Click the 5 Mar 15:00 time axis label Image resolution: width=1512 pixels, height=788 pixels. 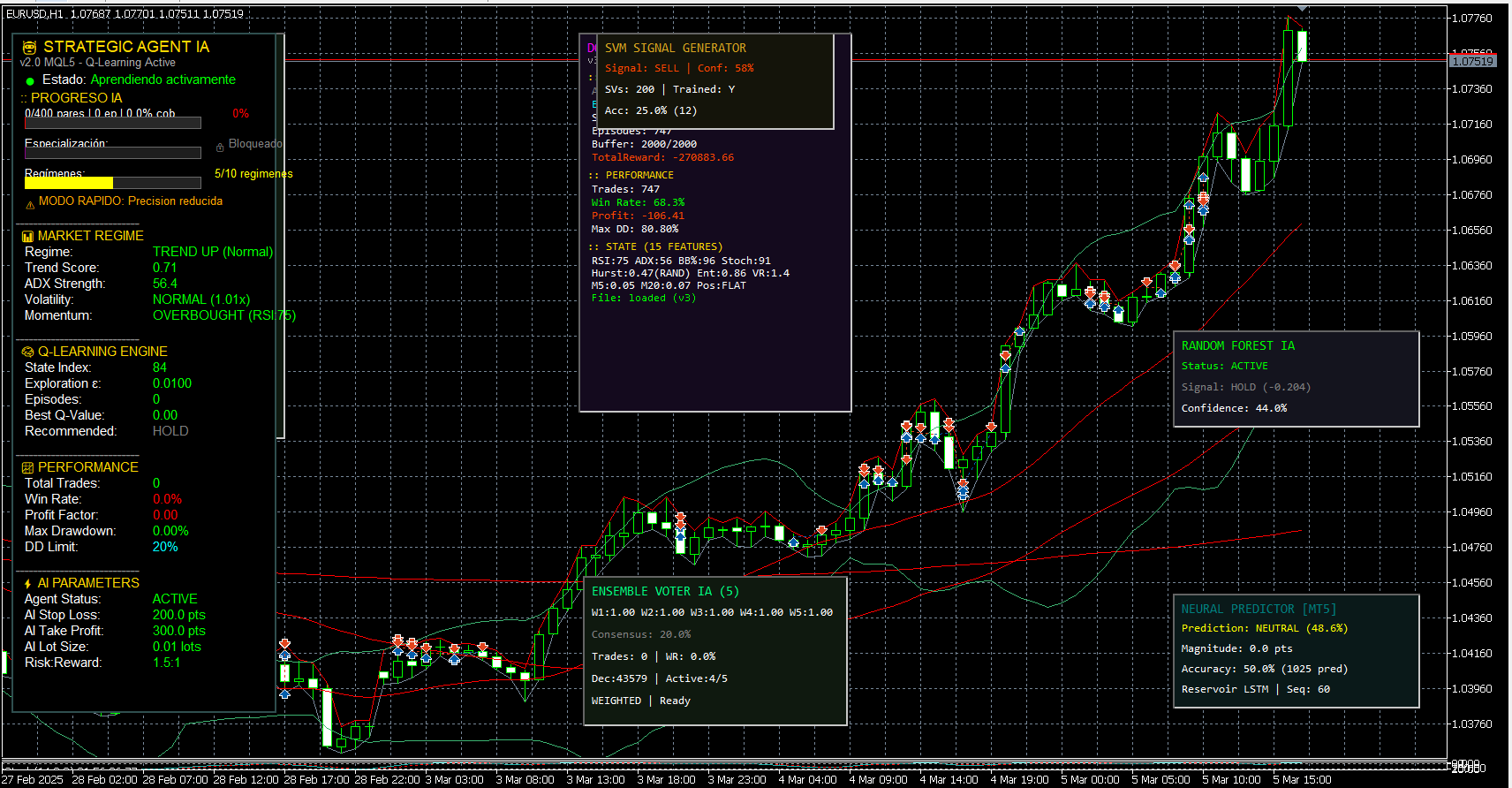(1302, 779)
